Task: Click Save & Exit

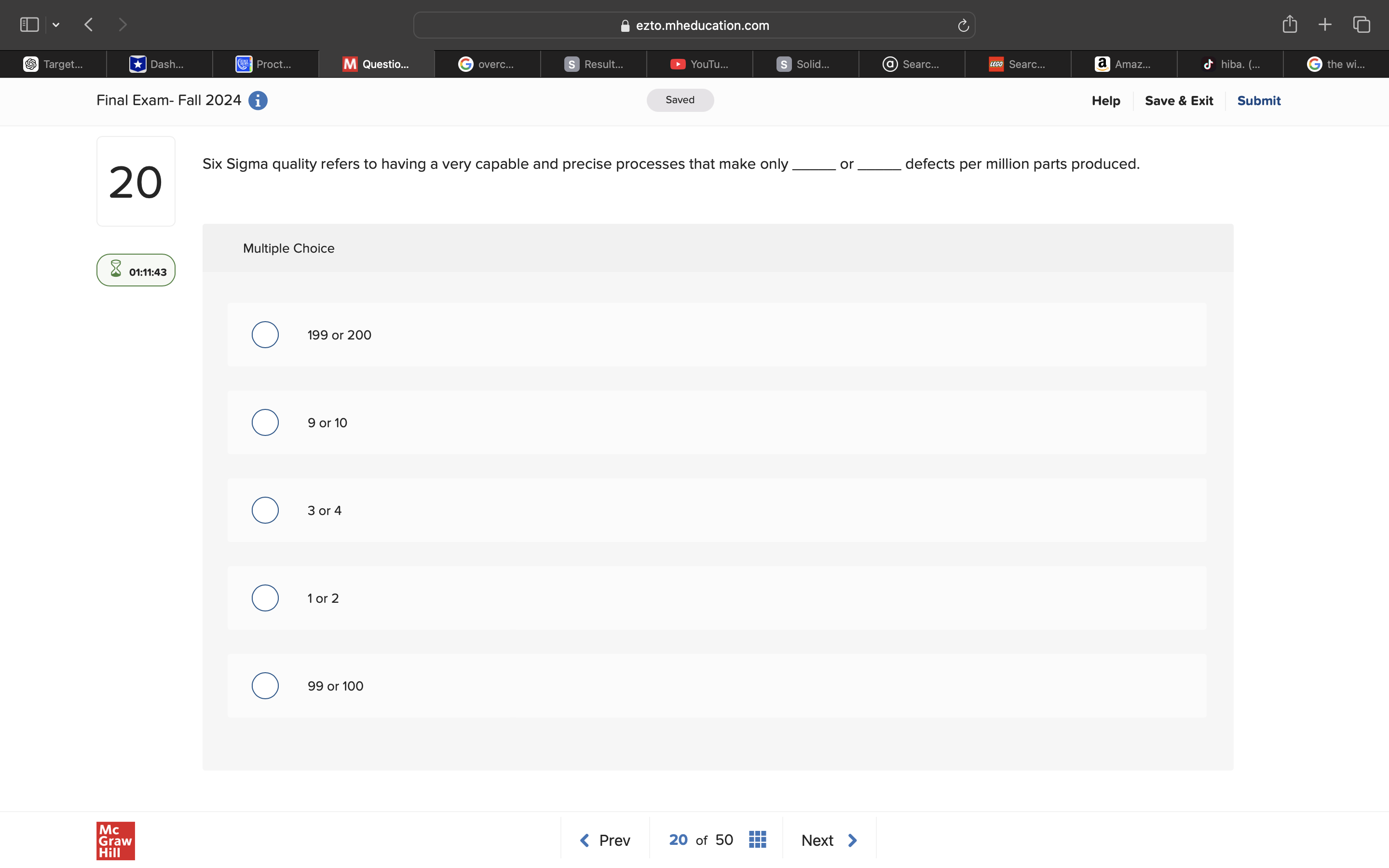Action: (x=1178, y=100)
